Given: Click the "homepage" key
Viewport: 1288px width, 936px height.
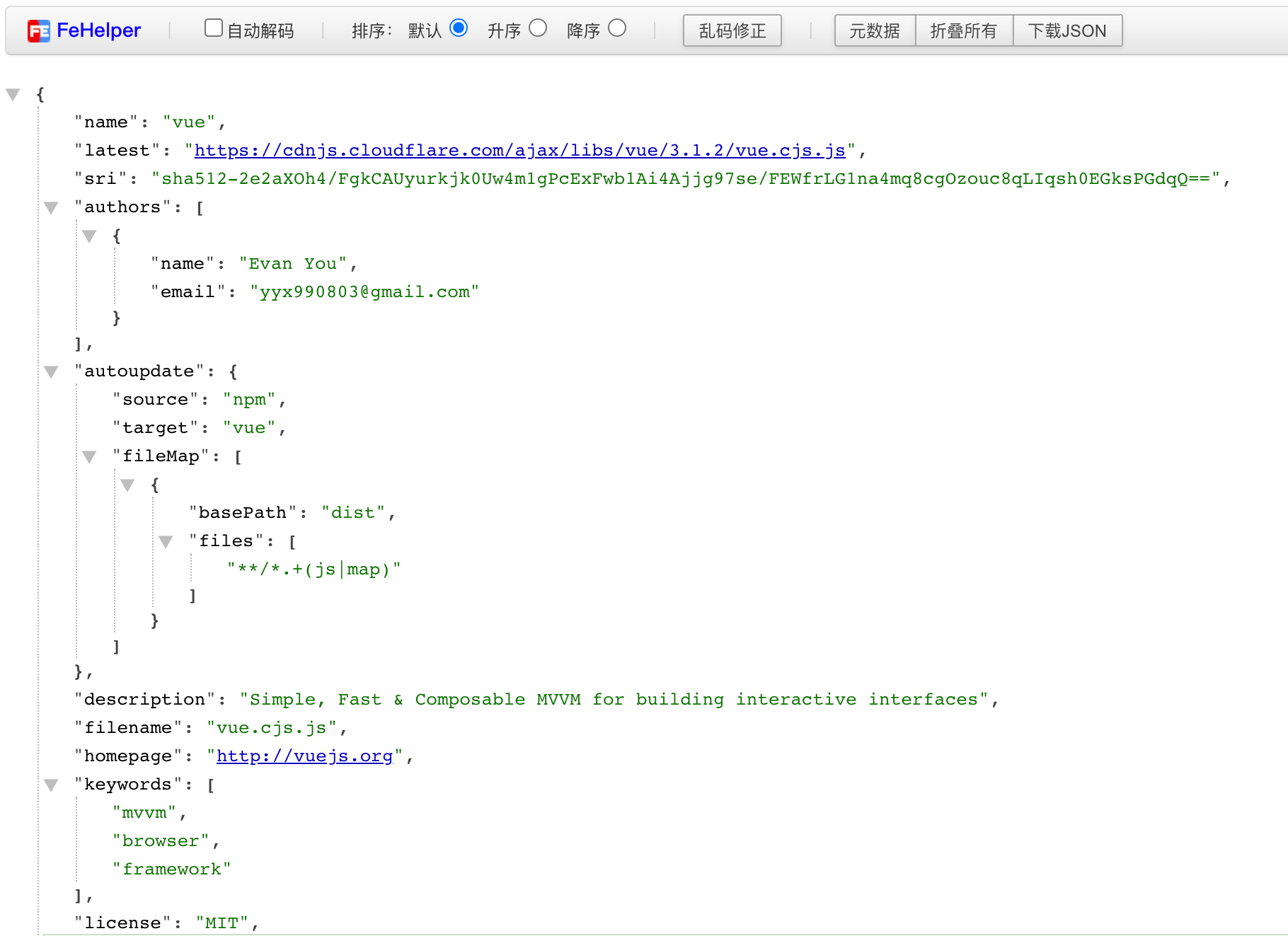Looking at the screenshot, I should click(x=128, y=756).
